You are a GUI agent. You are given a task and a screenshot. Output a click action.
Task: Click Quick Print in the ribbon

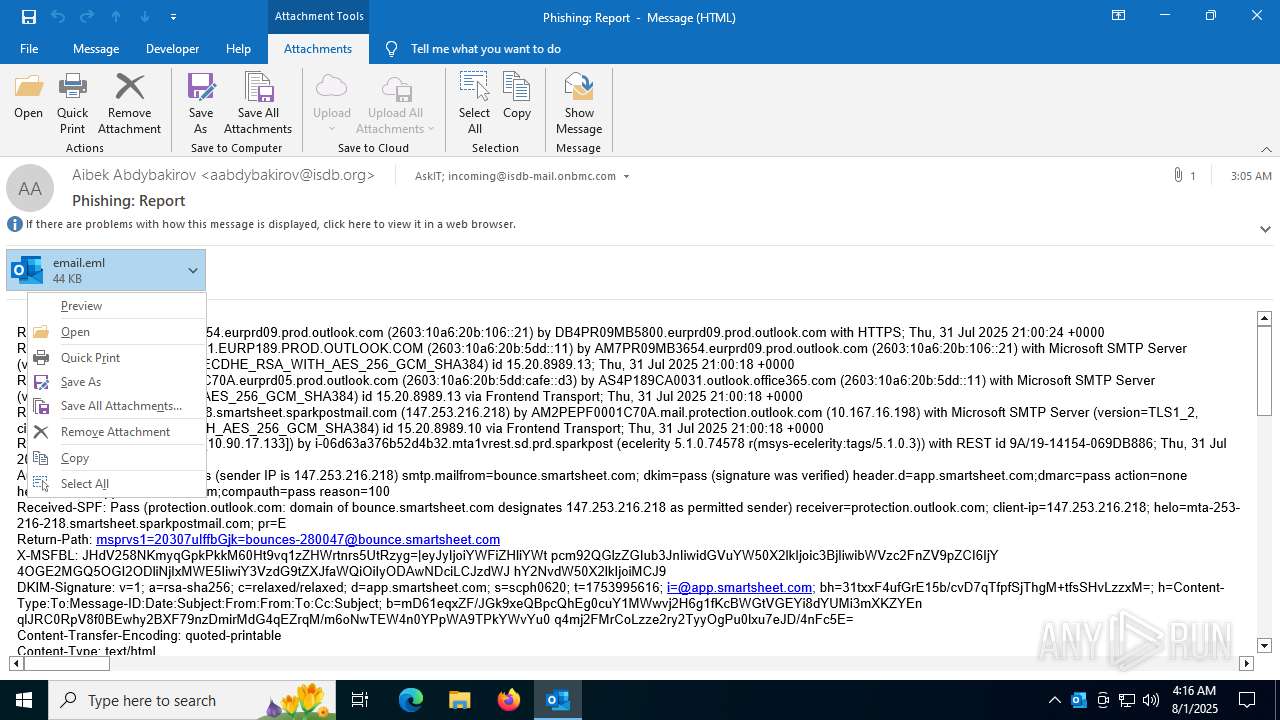(72, 103)
